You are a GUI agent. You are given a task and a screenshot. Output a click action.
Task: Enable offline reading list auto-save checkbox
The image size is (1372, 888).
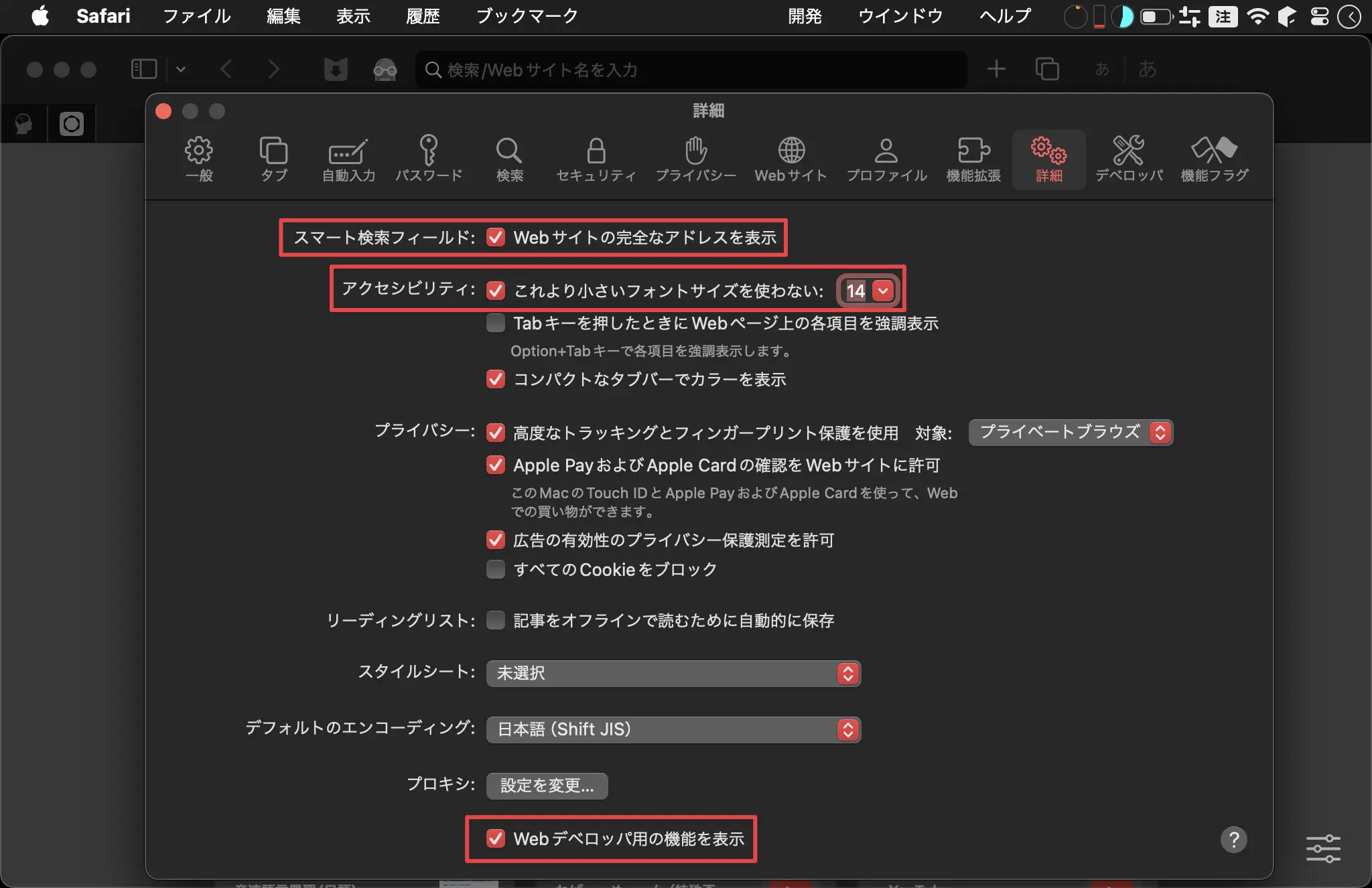[496, 620]
